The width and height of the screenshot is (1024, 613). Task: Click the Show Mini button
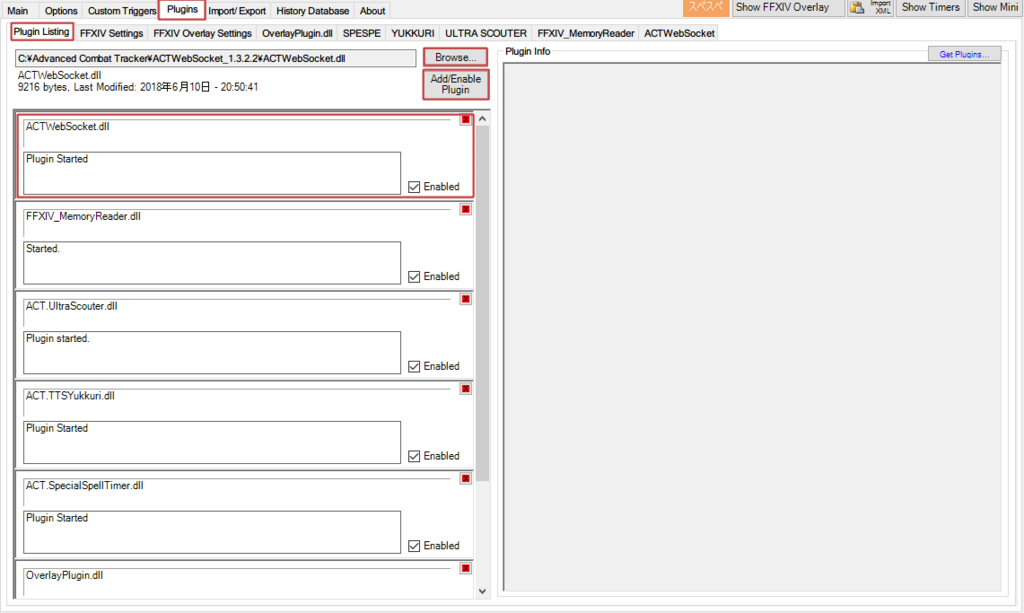click(x=995, y=7)
